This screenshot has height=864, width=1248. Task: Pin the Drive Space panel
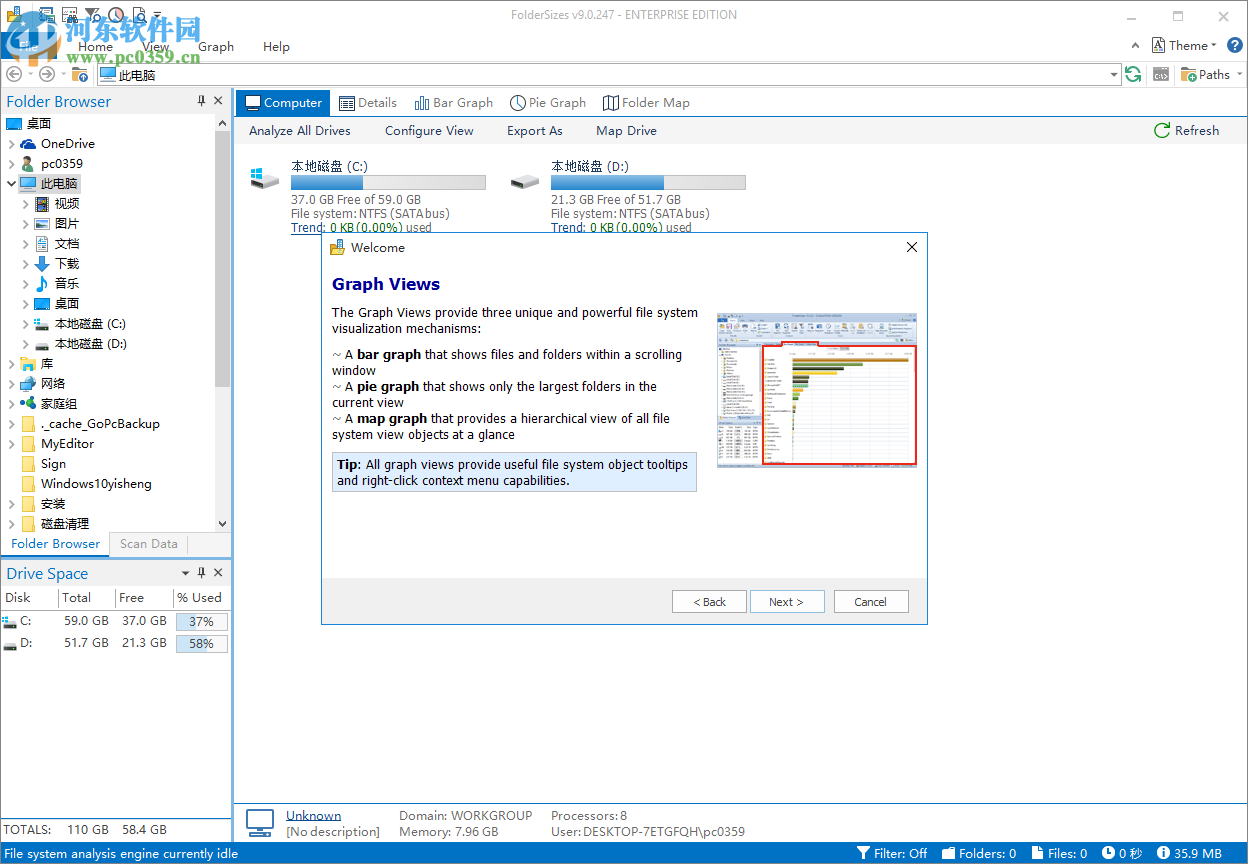200,572
